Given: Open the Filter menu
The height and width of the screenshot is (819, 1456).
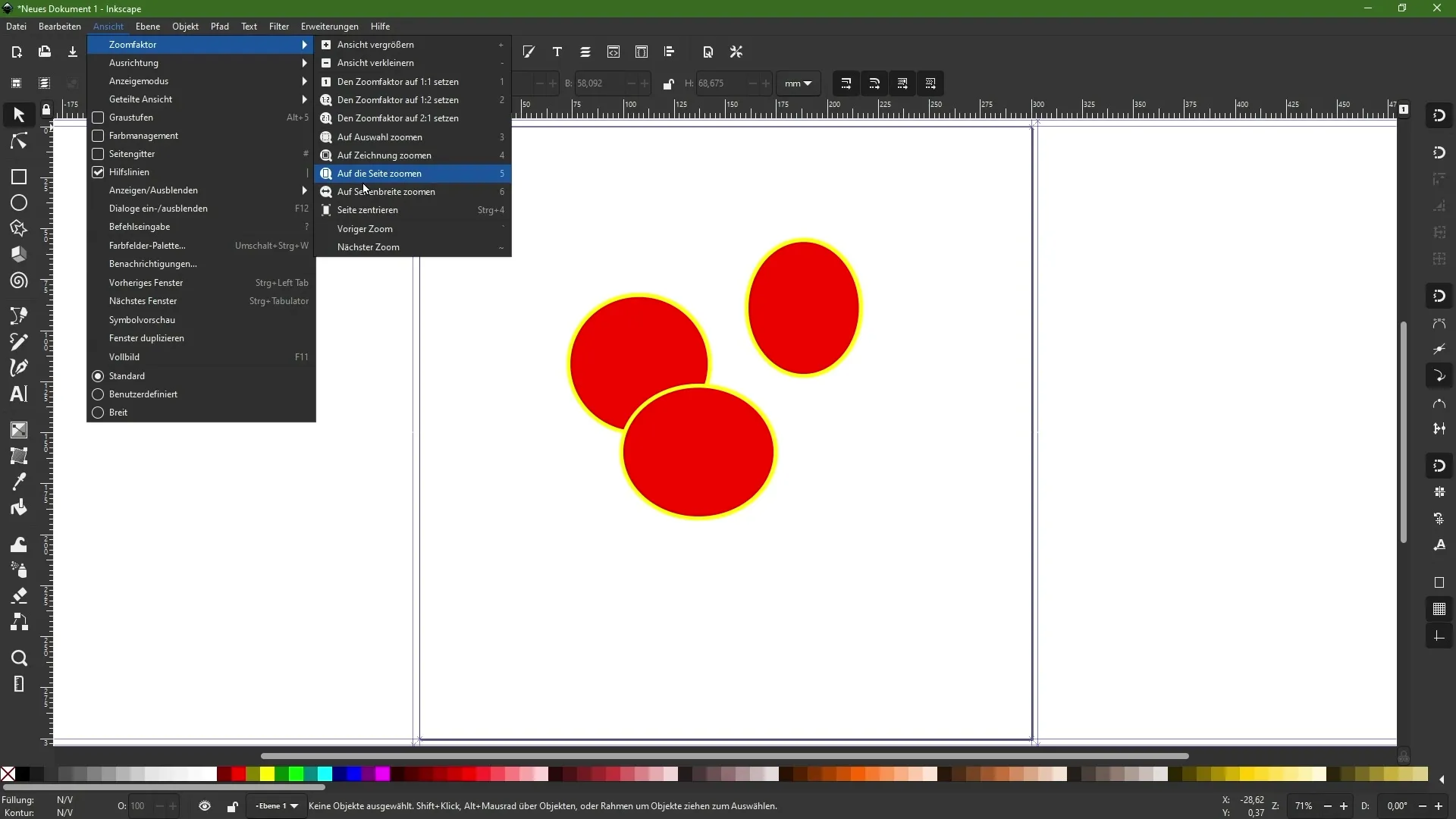Looking at the screenshot, I should tap(279, 27).
